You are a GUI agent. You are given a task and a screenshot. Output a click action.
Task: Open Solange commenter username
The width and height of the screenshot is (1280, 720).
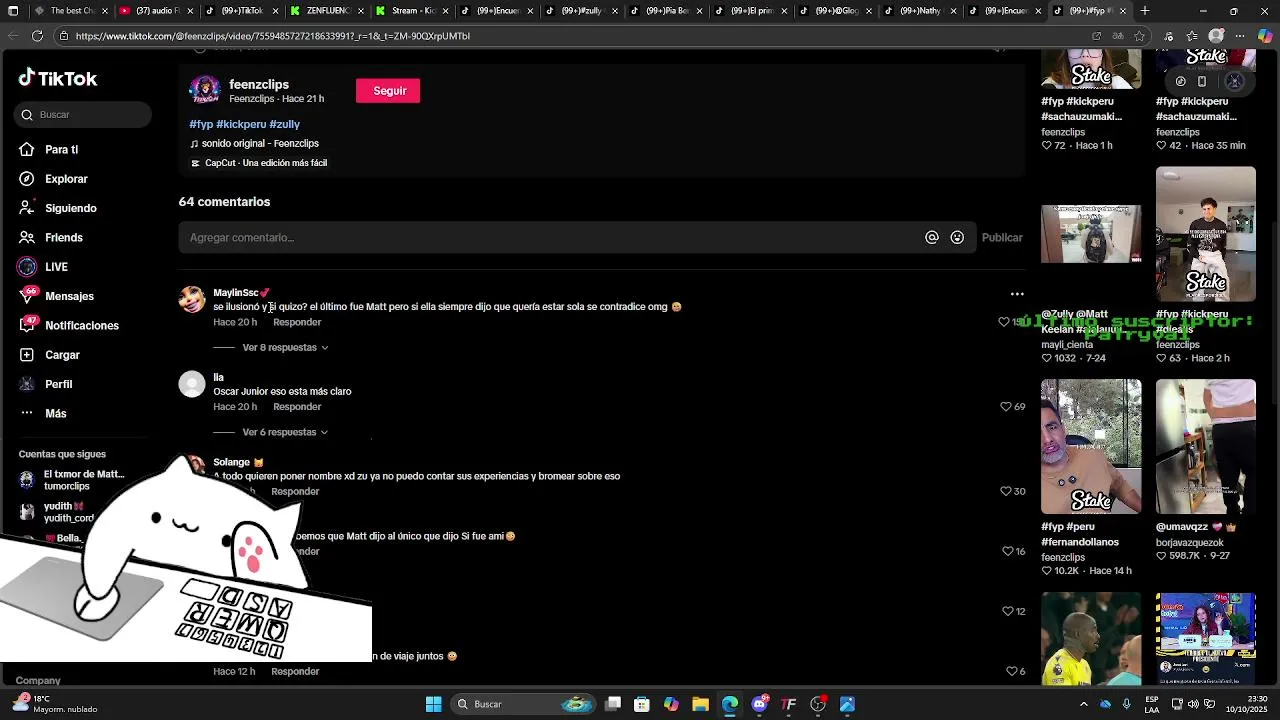point(231,462)
